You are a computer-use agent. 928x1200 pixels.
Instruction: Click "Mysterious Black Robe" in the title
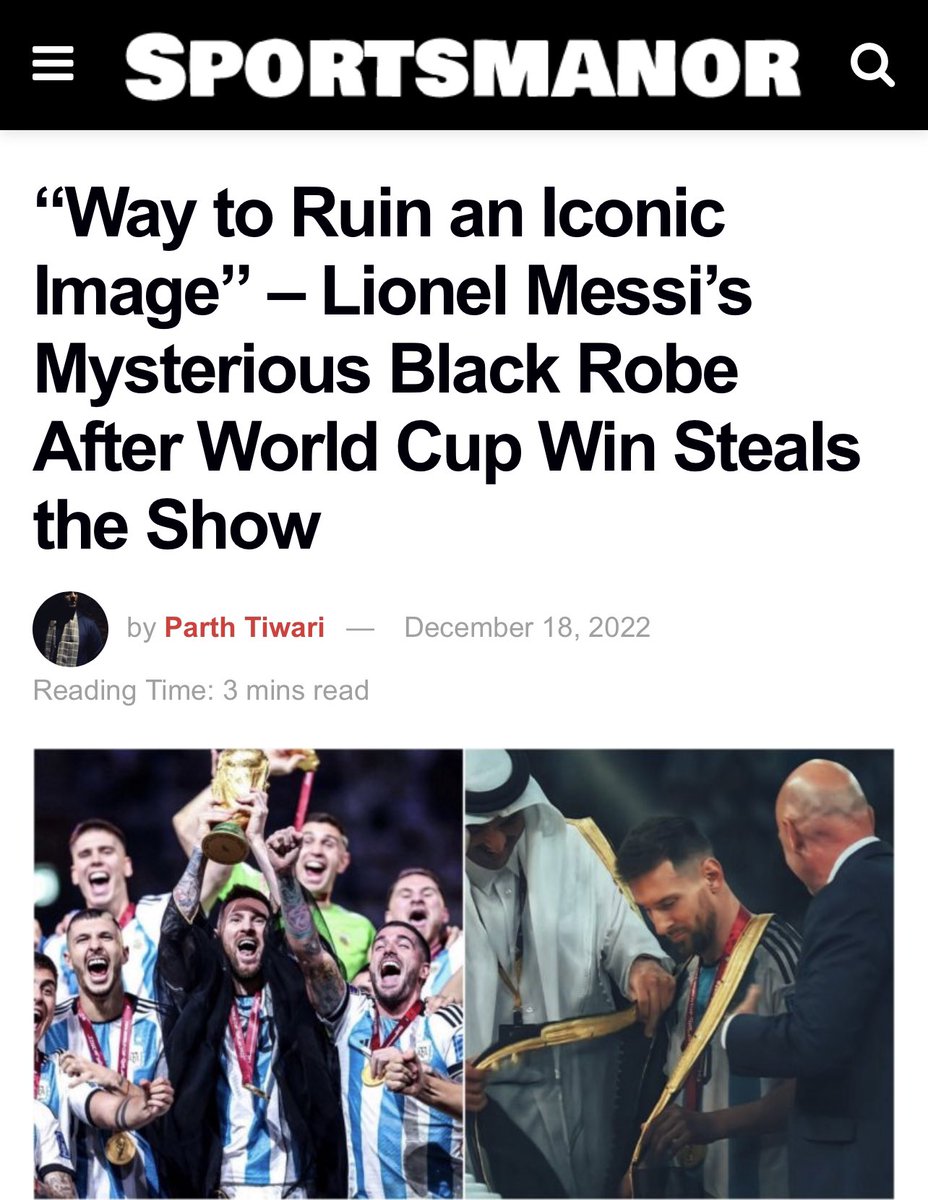click(386, 369)
